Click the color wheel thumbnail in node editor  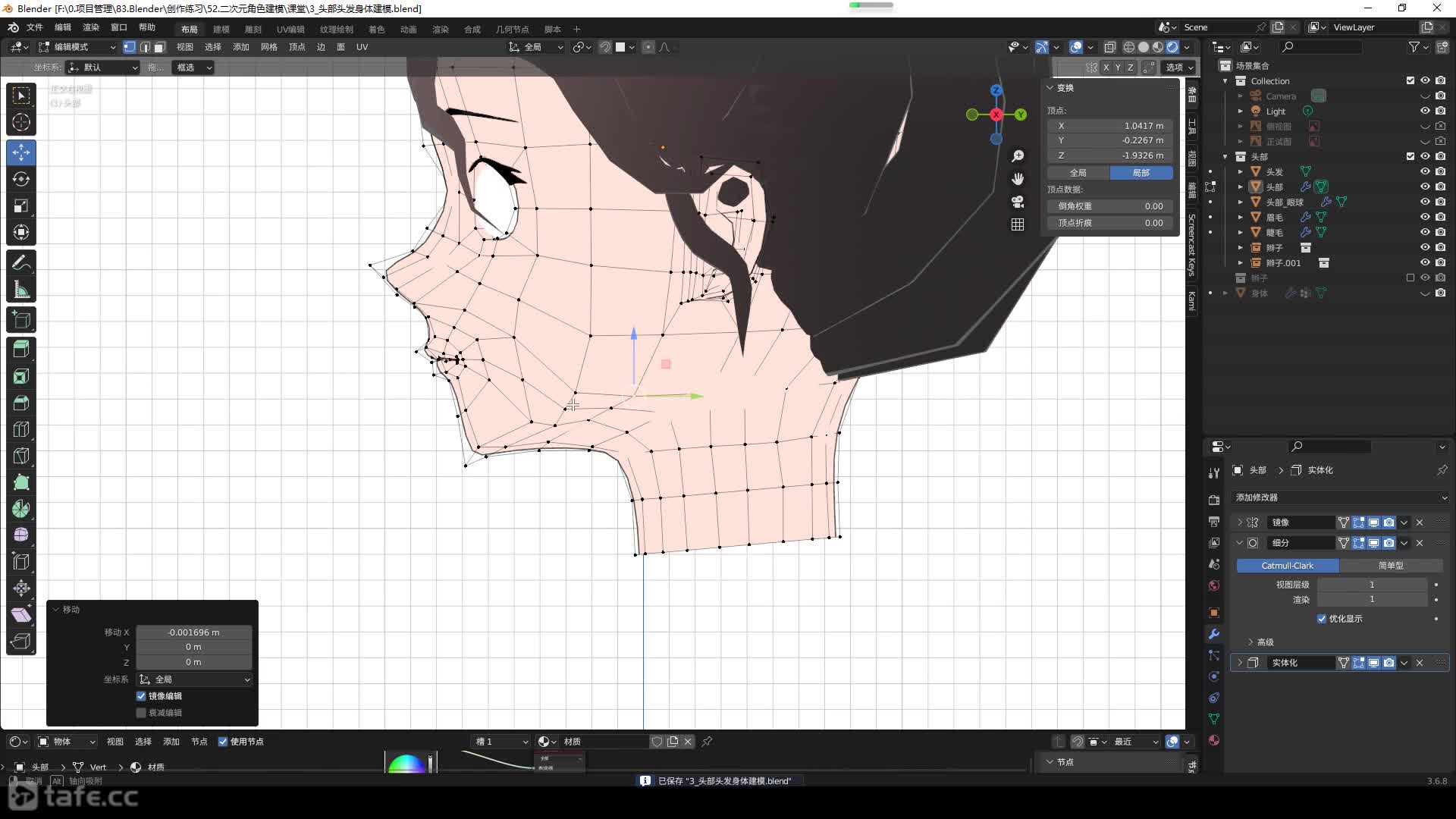tap(406, 763)
